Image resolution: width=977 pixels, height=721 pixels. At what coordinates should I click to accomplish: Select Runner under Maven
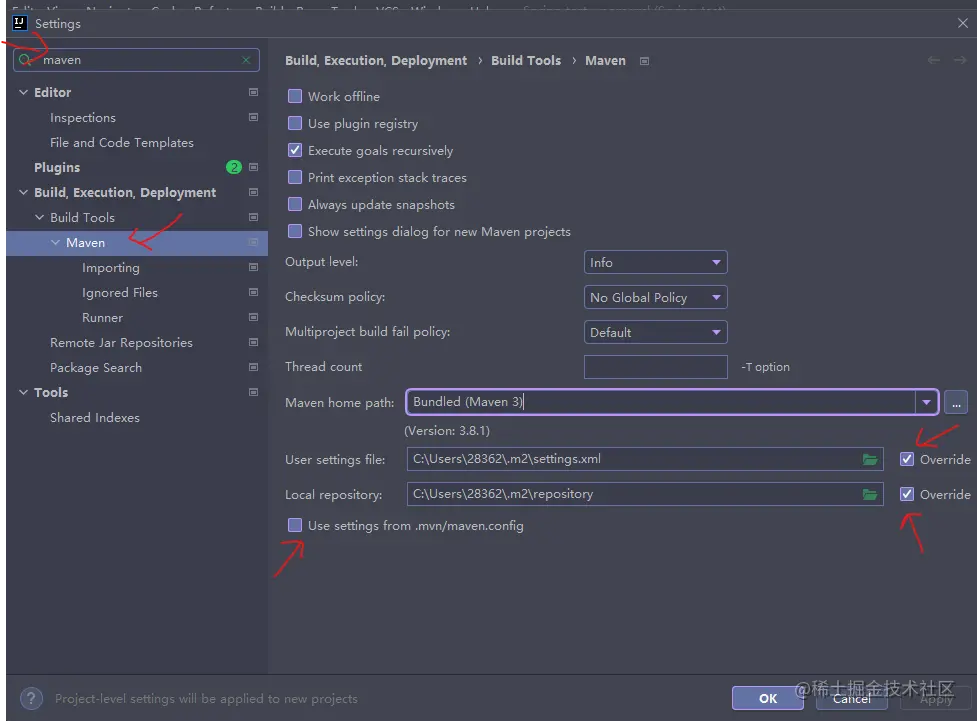point(102,318)
